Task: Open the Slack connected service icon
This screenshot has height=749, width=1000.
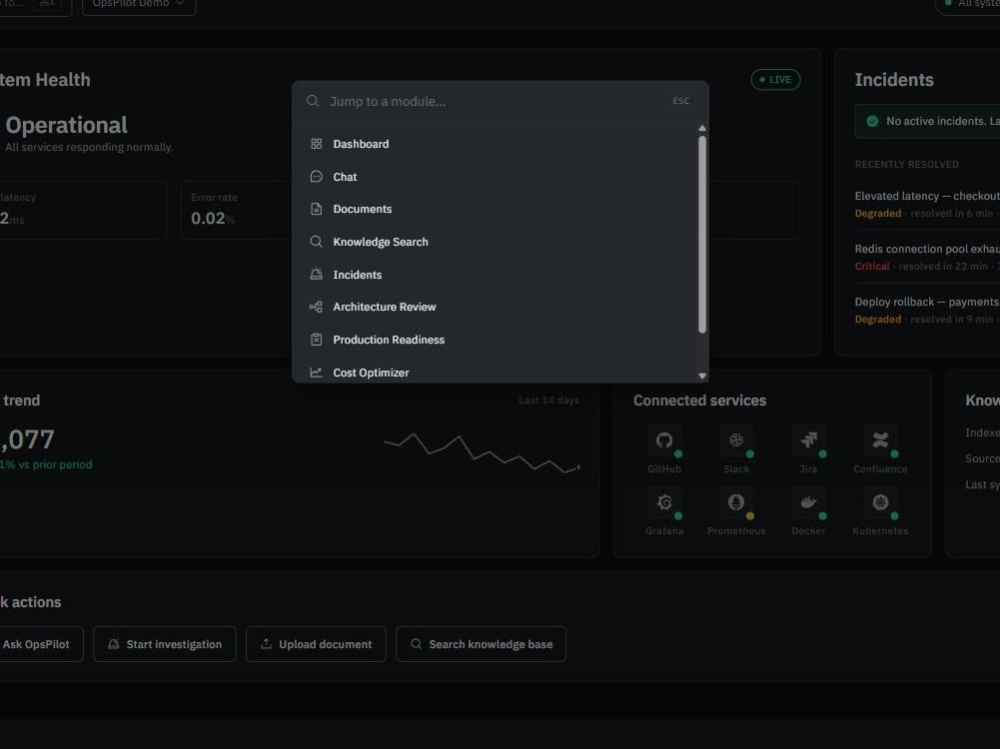Action: point(736,441)
